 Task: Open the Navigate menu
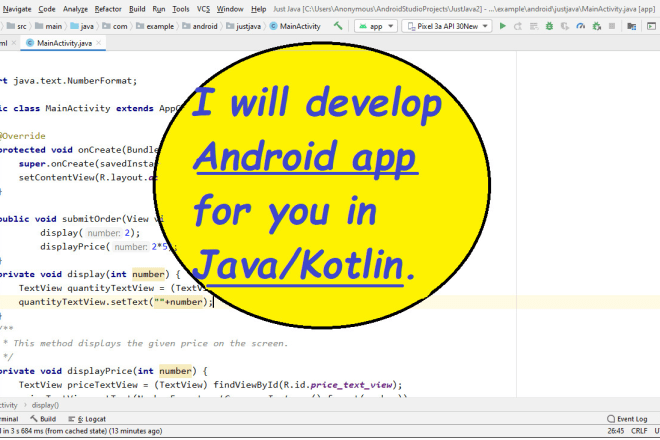click(17, 9)
